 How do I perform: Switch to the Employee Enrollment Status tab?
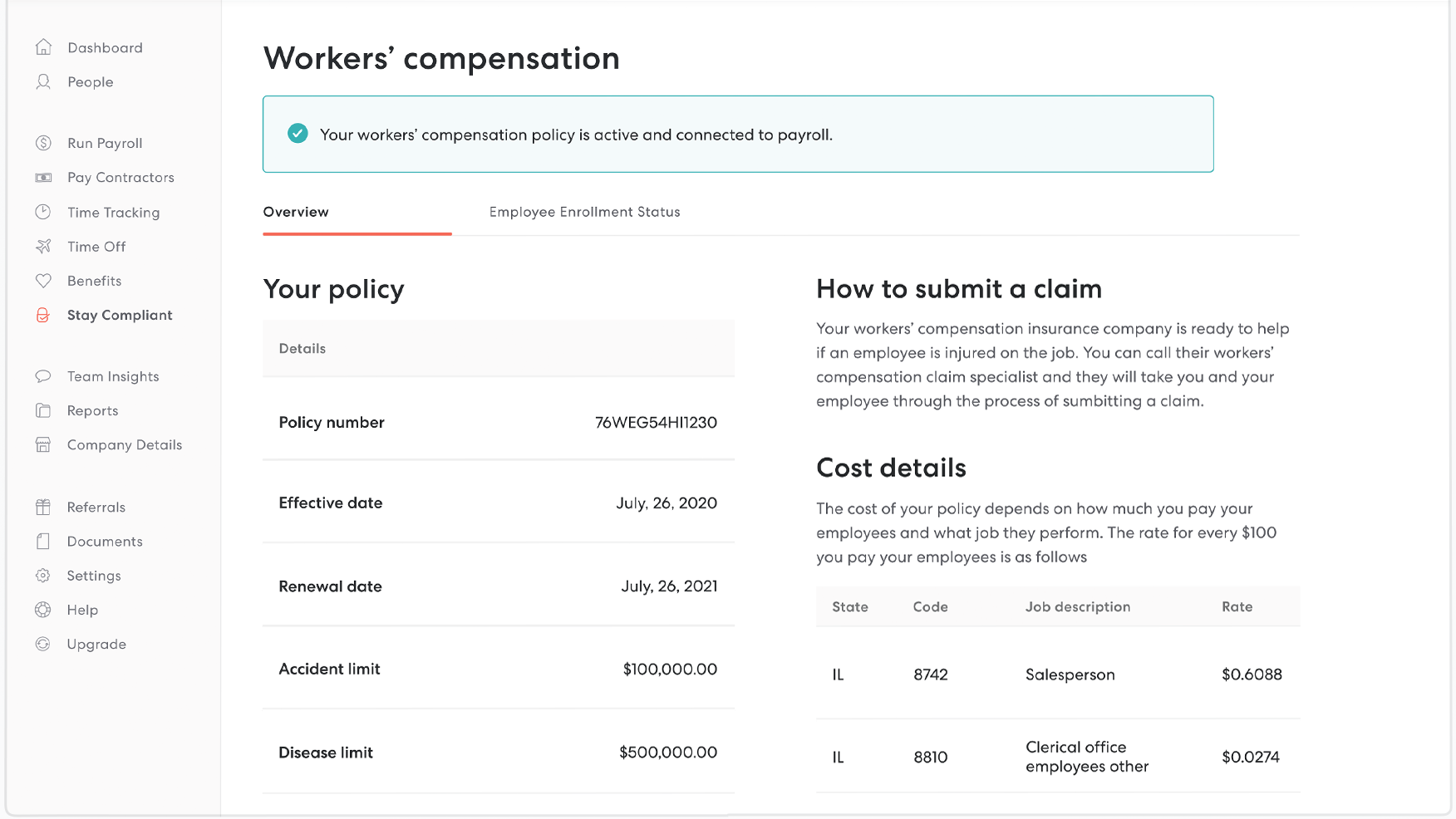point(584,212)
